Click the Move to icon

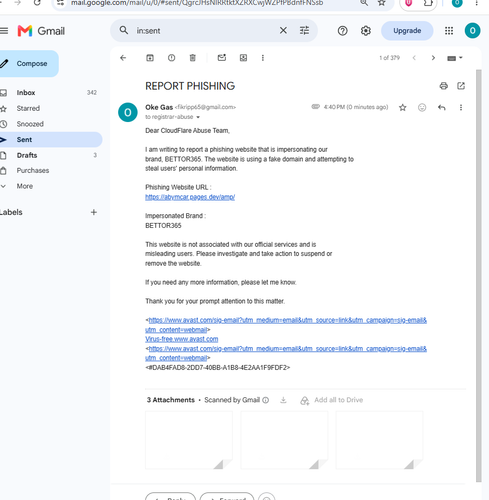[x=243, y=58]
